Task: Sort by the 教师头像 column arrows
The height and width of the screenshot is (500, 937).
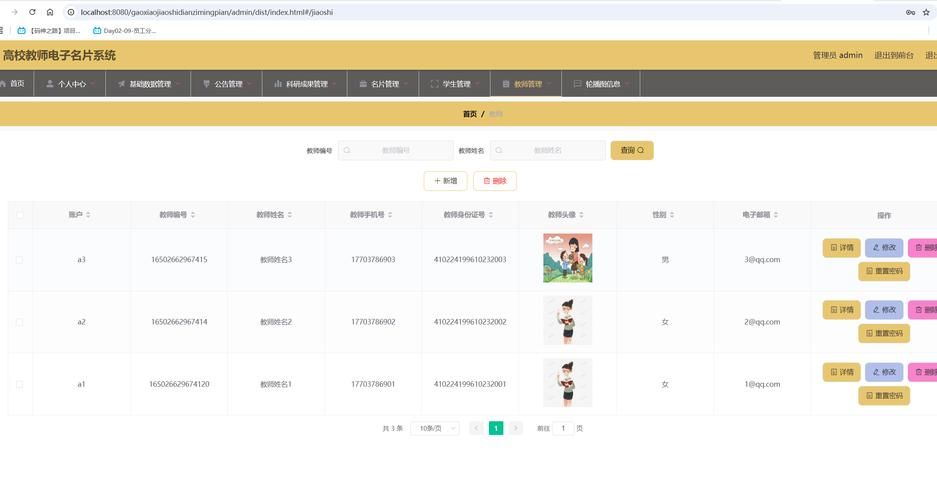Action: (x=581, y=214)
